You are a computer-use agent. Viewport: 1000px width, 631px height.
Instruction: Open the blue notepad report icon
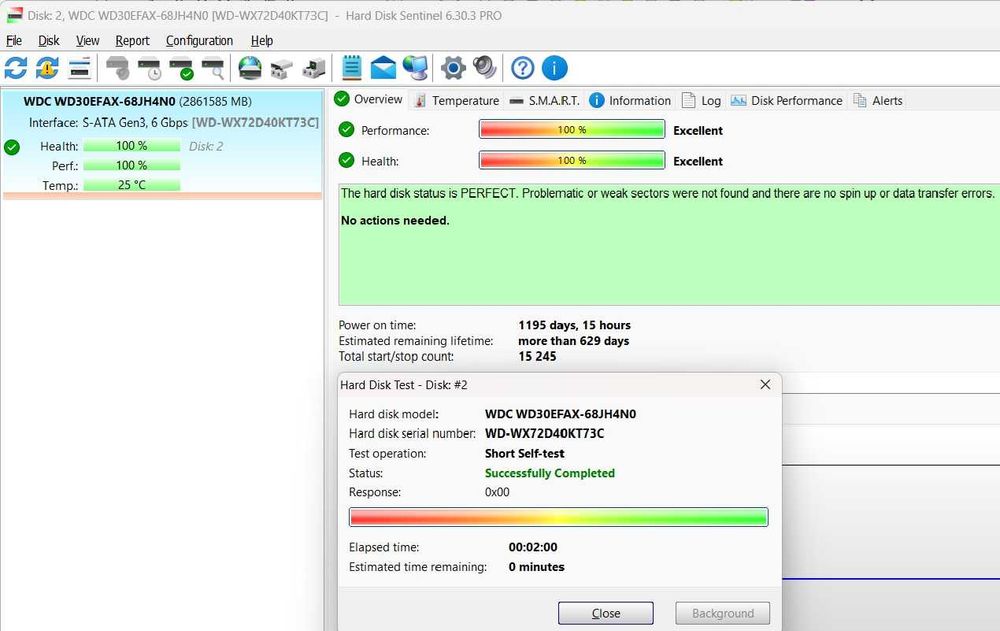tap(351, 68)
